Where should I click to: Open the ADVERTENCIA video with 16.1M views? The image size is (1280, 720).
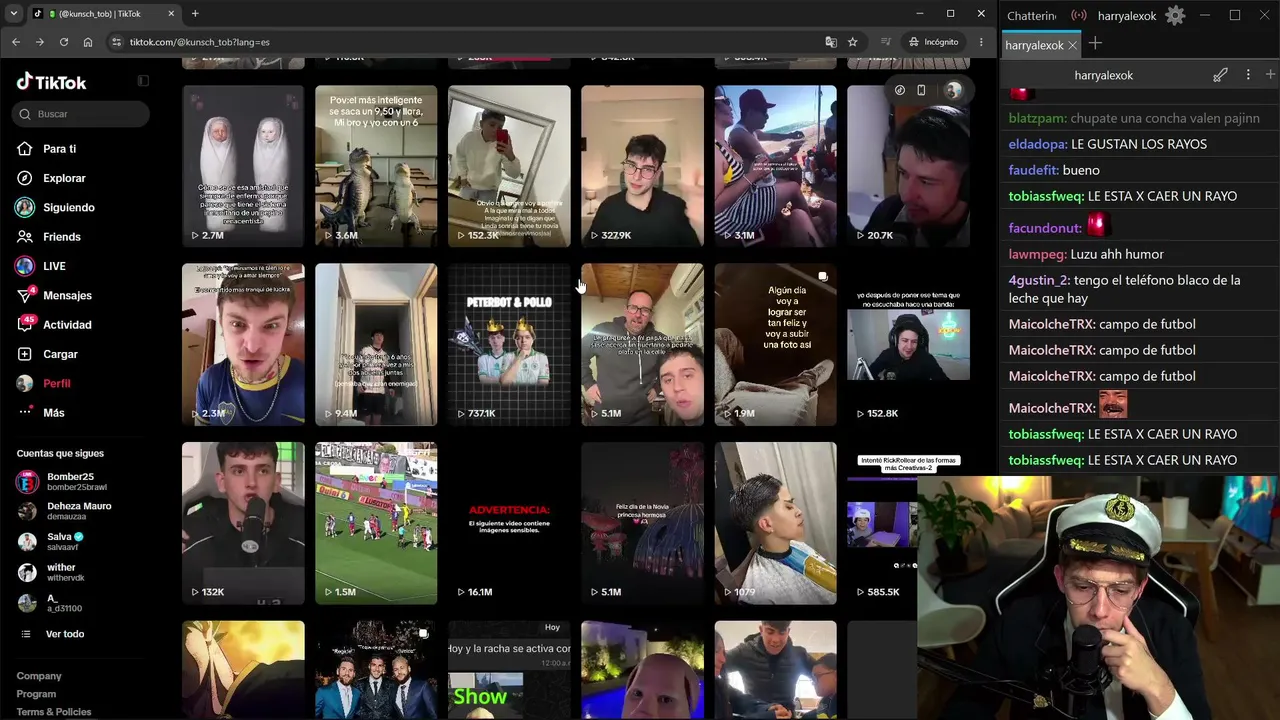pos(509,523)
